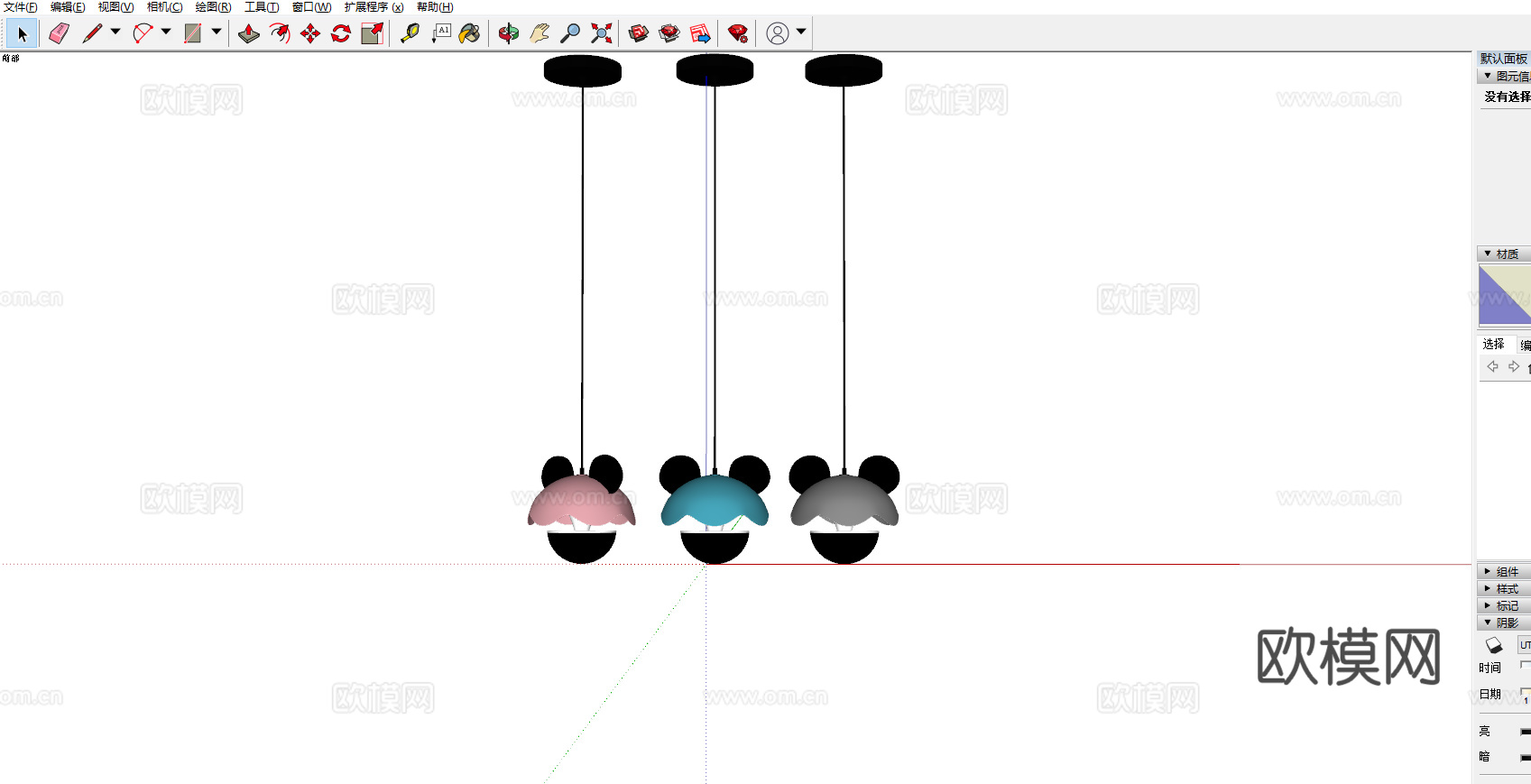Image resolution: width=1531 pixels, height=784 pixels.
Task: Select the Move tool with red arrows
Action: pyautogui.click(x=310, y=34)
